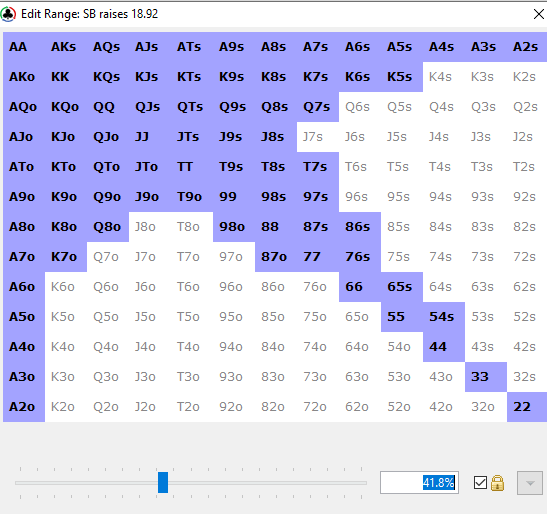Click the app logo in the title bar
Viewport: 547px width, 514px height.
pyautogui.click(x=8, y=14)
